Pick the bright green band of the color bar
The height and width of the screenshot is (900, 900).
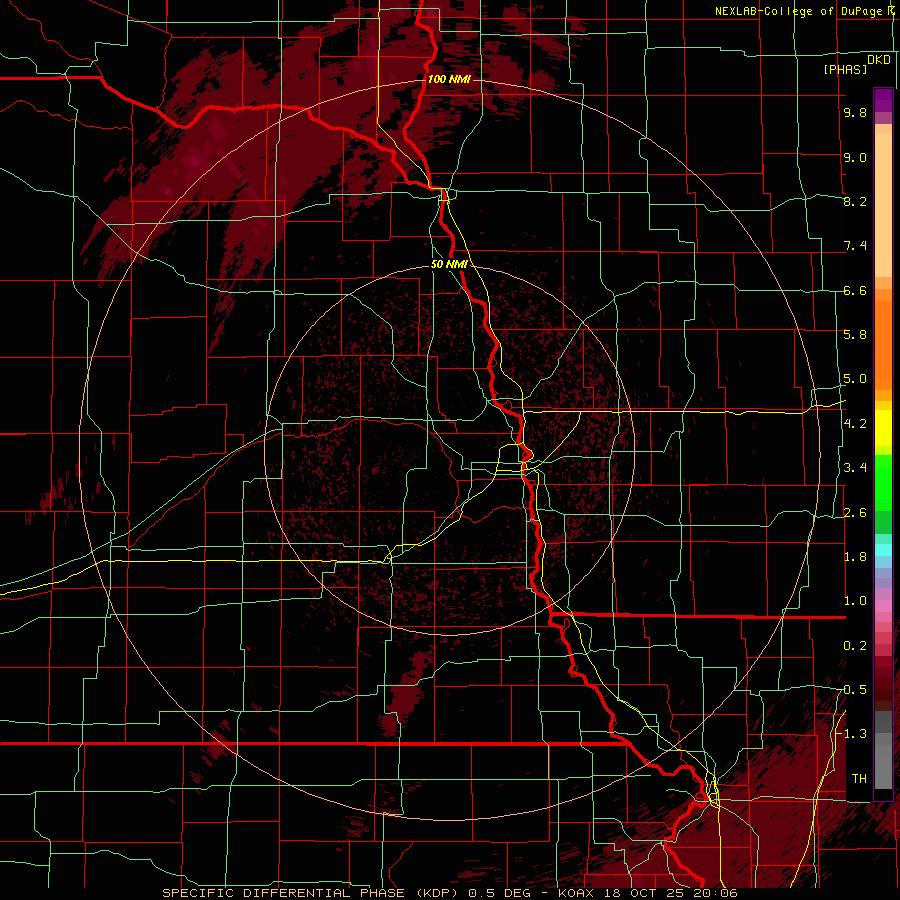883,481
